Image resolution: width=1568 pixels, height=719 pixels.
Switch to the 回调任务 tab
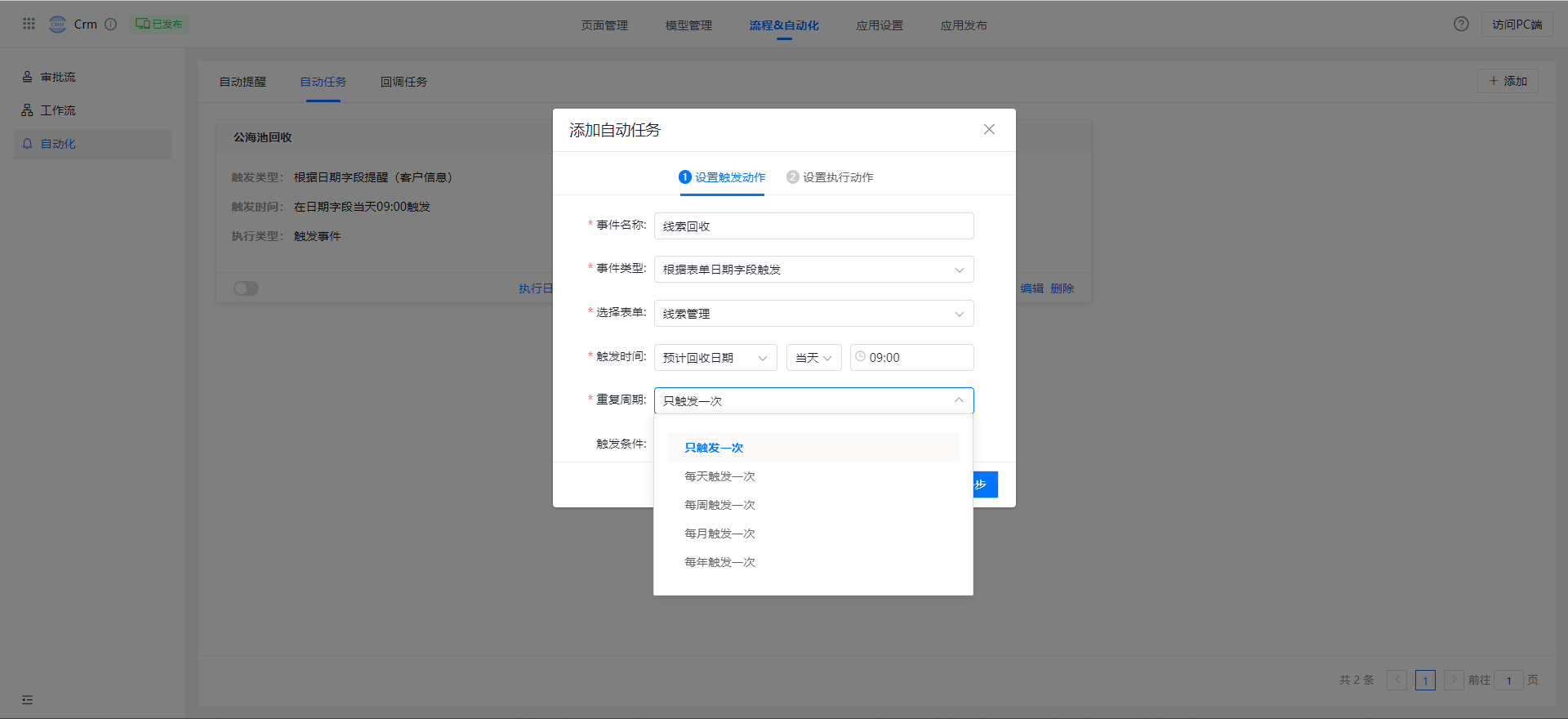(403, 82)
